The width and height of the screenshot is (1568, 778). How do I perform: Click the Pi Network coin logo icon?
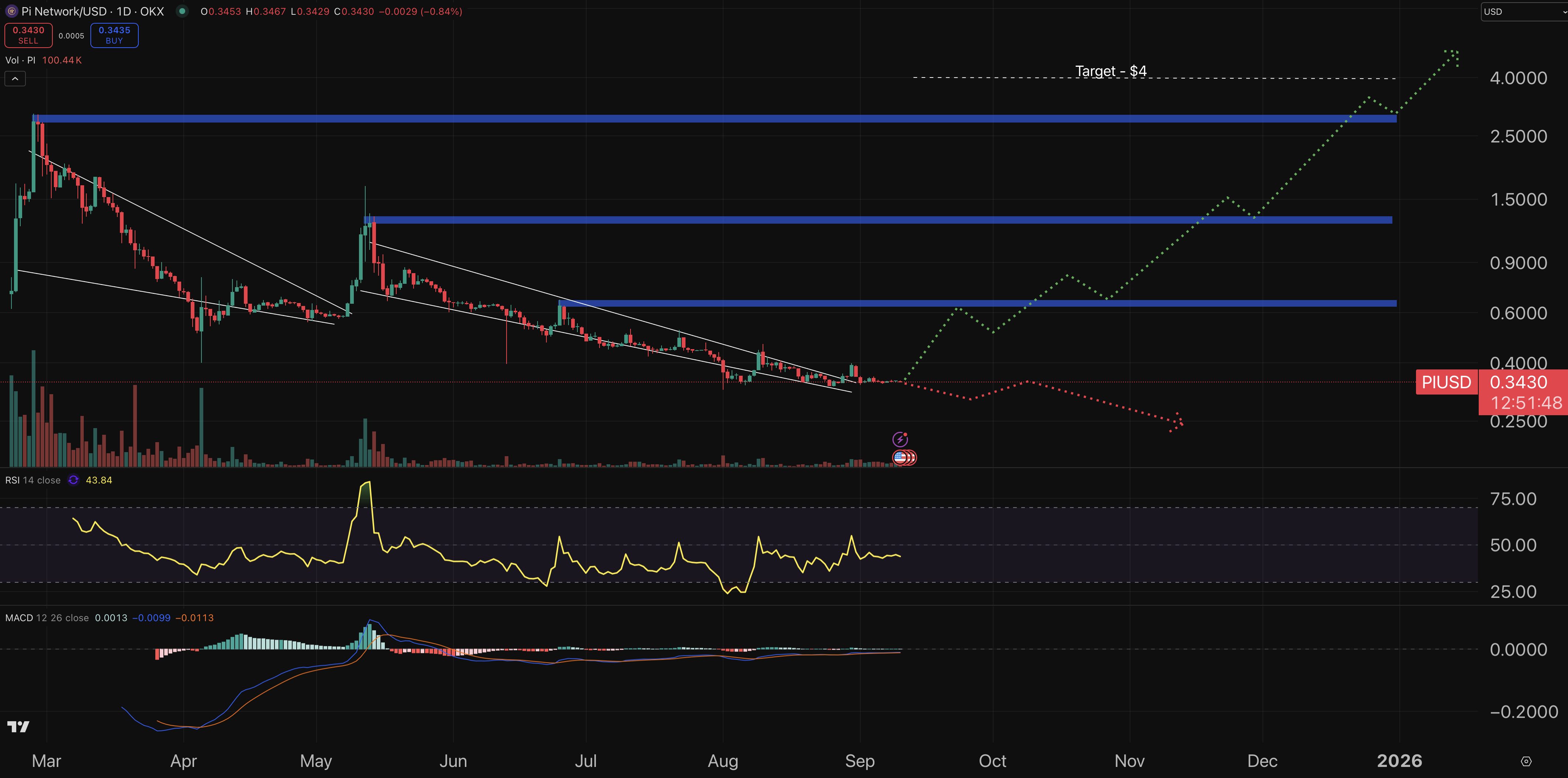[11, 11]
